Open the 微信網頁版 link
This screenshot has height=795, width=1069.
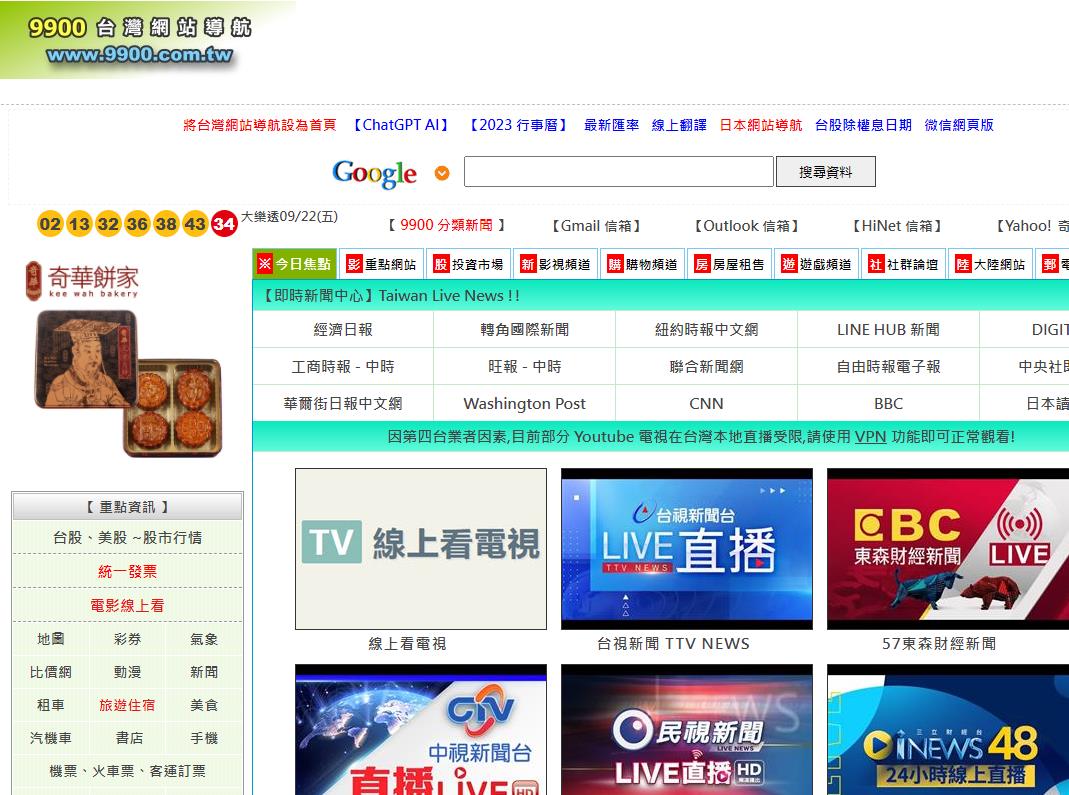point(959,125)
